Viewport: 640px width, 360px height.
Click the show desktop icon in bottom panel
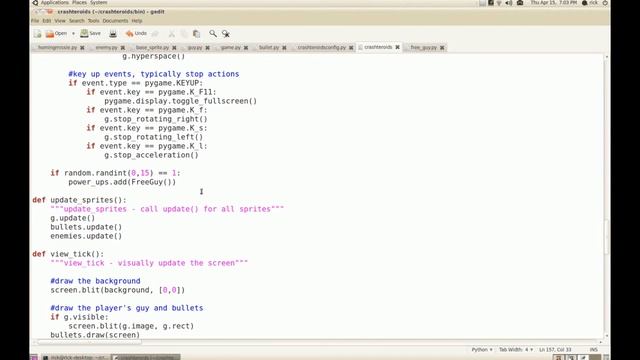pyautogui.click(x=34, y=358)
